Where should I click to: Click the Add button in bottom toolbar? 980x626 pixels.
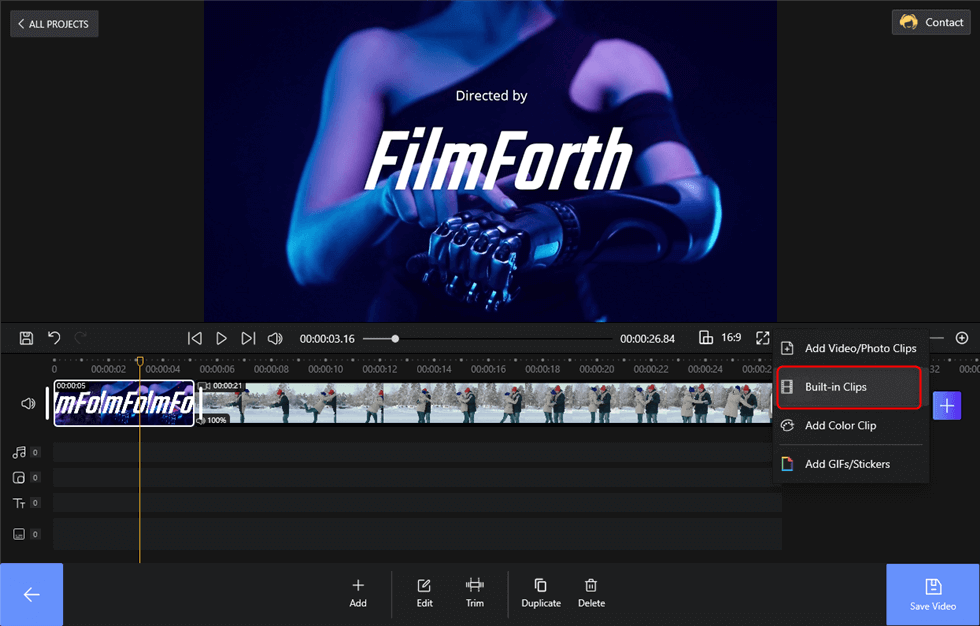(x=358, y=592)
